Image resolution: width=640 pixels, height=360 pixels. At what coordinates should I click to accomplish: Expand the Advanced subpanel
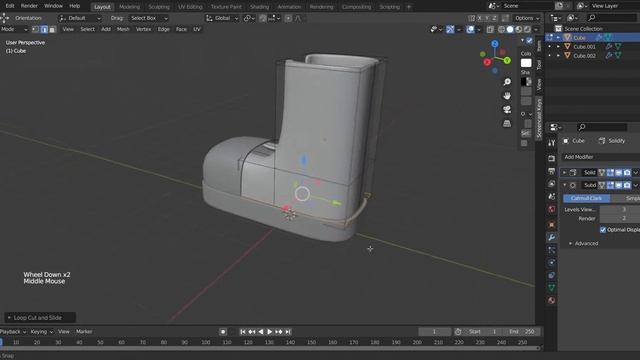click(583, 244)
